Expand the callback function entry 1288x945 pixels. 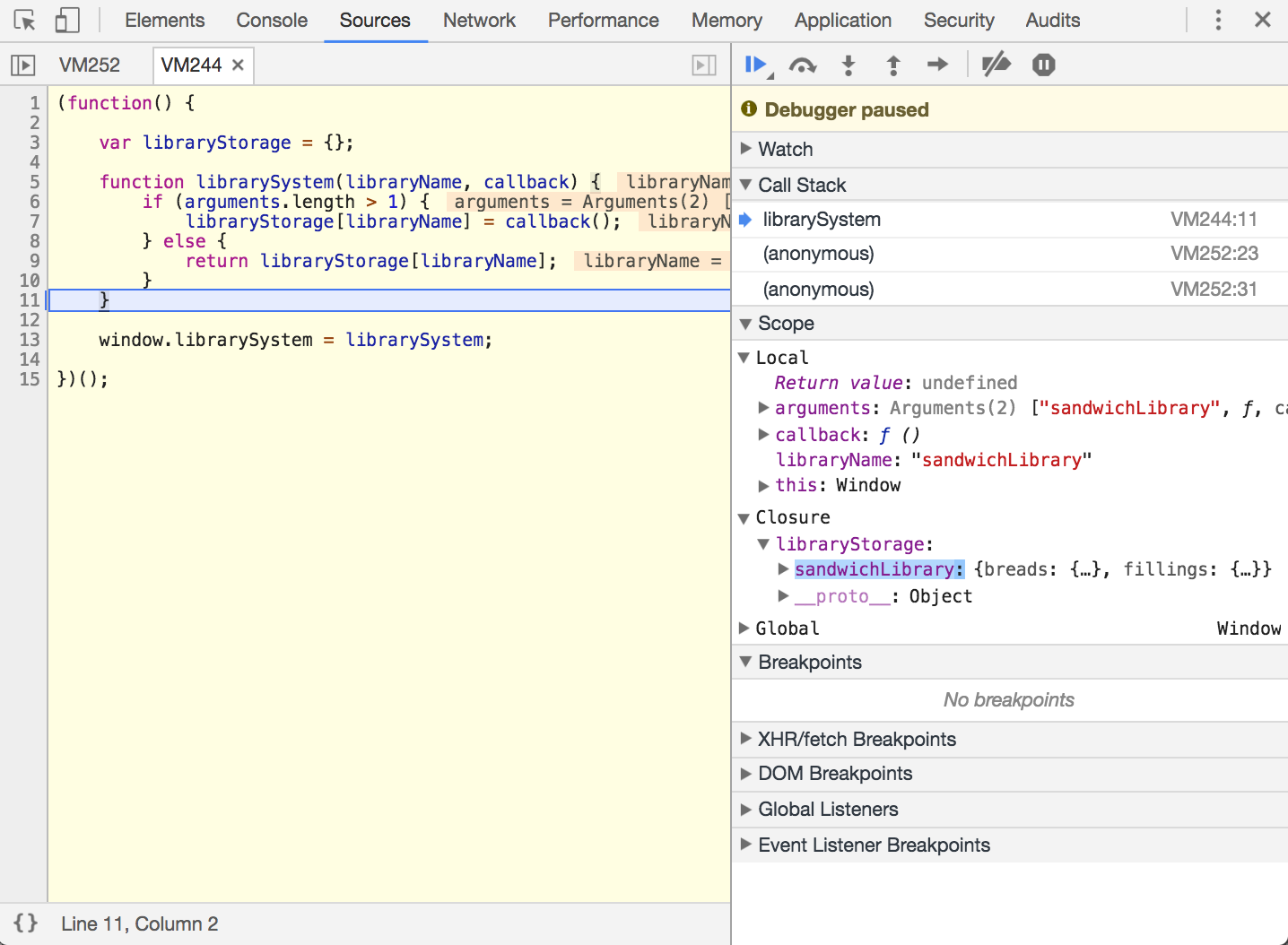click(763, 435)
